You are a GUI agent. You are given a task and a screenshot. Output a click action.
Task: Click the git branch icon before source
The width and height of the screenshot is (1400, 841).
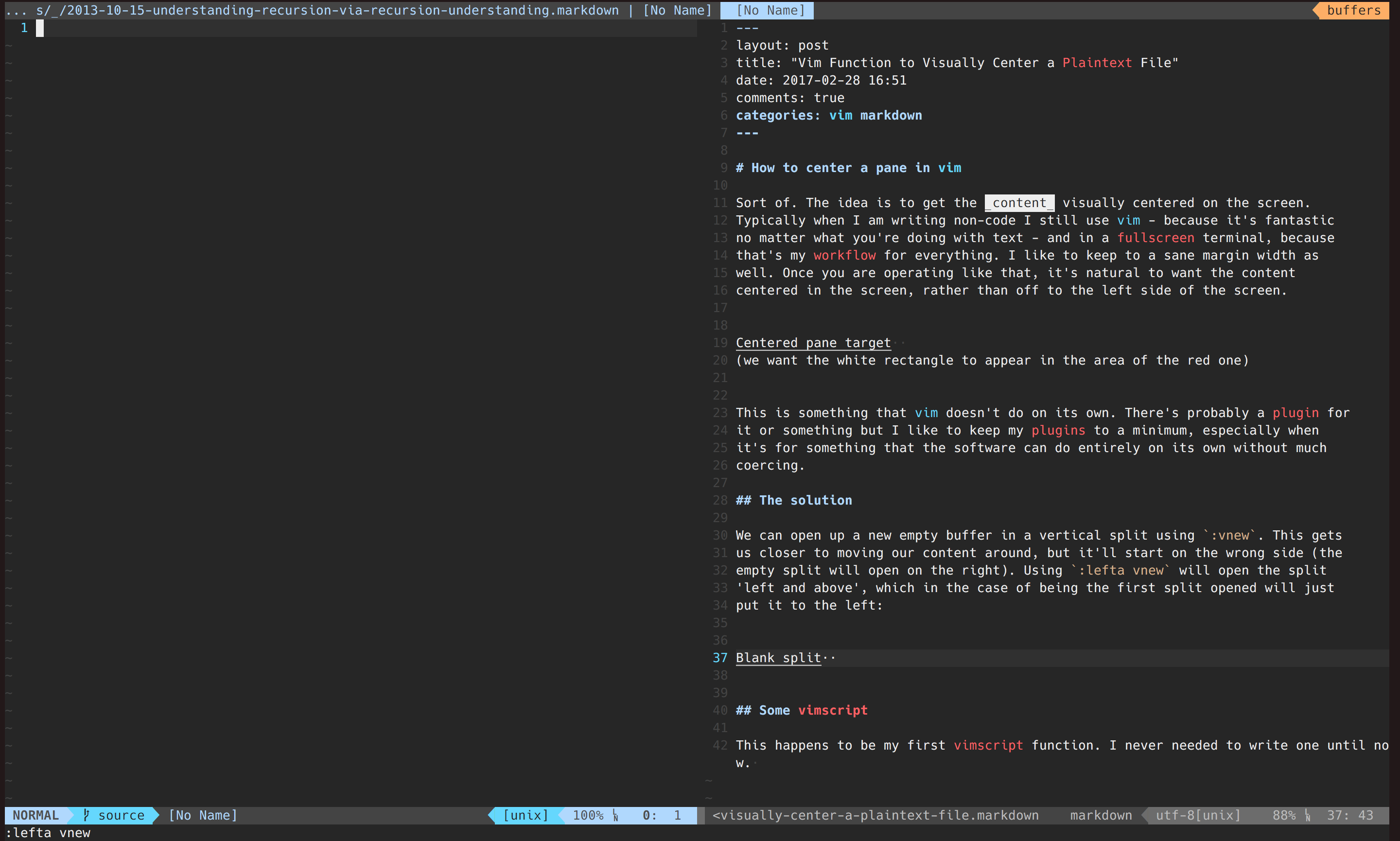86,815
